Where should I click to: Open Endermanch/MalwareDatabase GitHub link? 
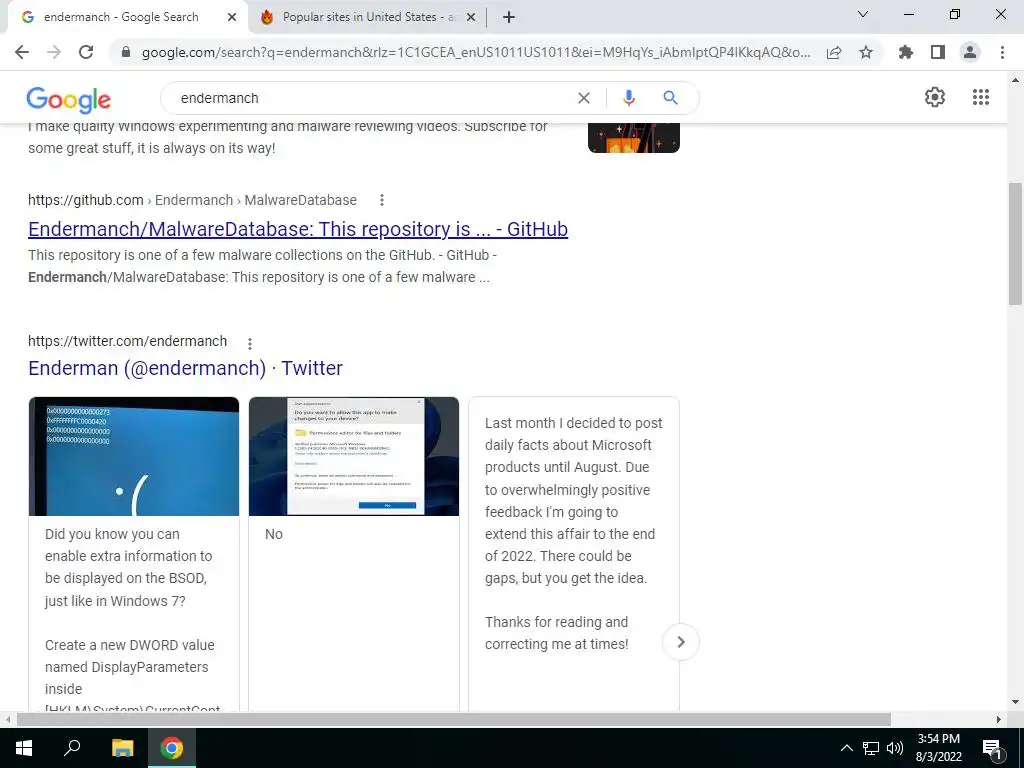(298, 229)
